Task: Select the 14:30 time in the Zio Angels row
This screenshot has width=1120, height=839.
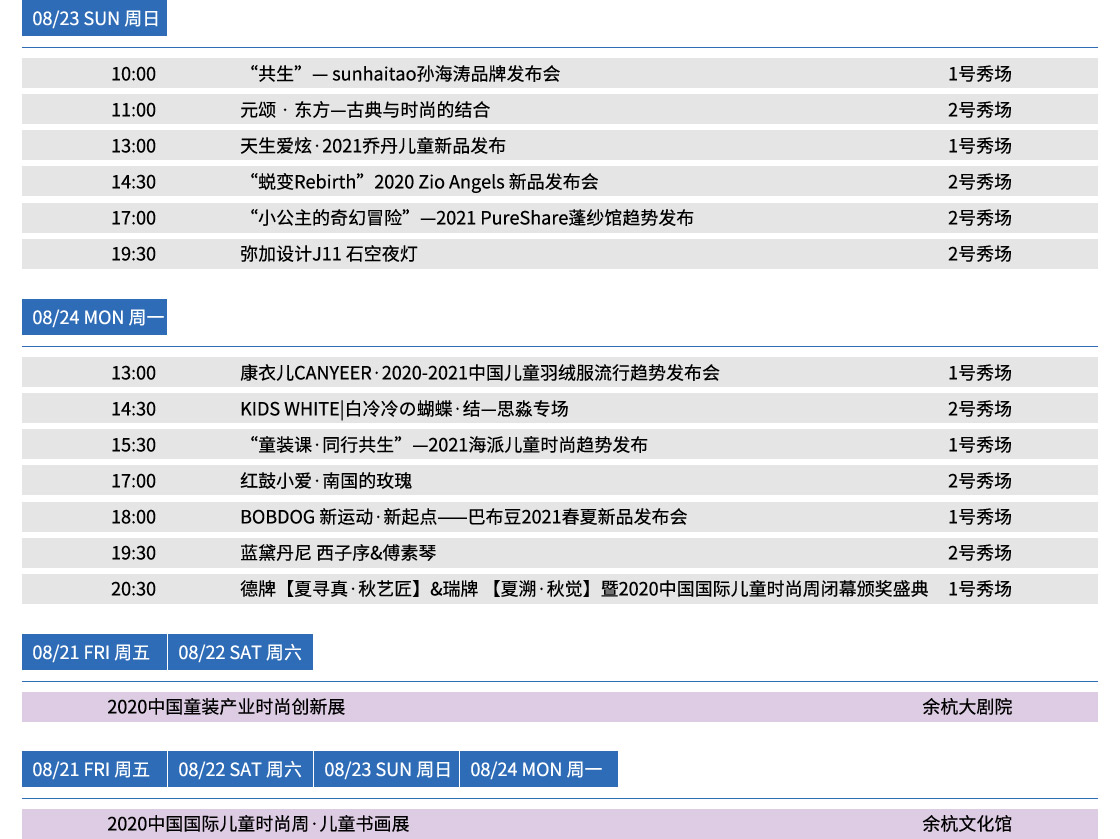Action: tap(134, 182)
